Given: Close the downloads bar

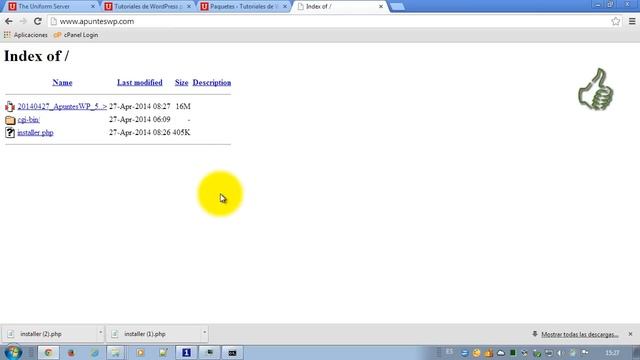Looking at the screenshot, I should tap(630, 334).
